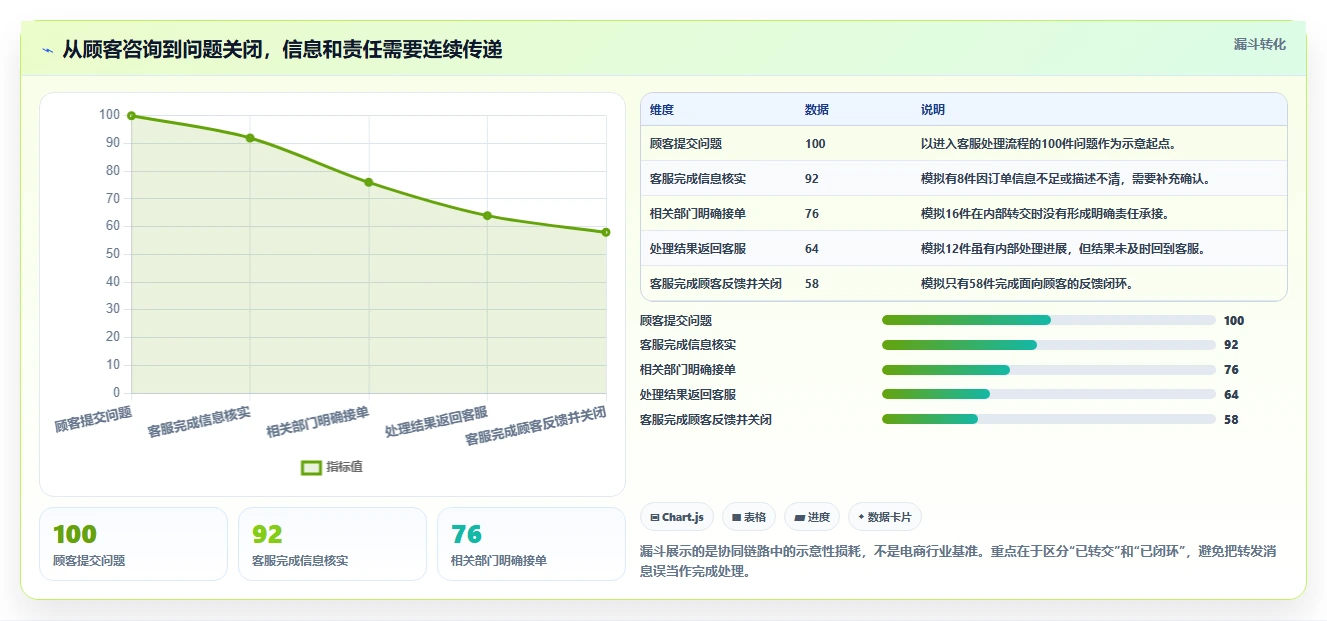Click the x-axis label 相关部门明确接单 under chart

(318, 423)
